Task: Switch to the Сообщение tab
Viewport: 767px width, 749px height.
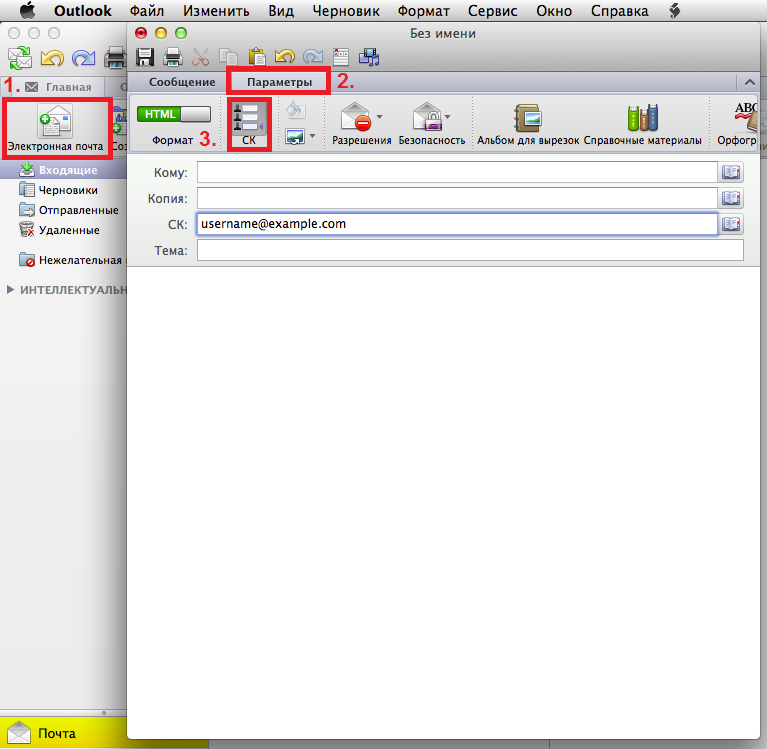Action: (x=182, y=82)
